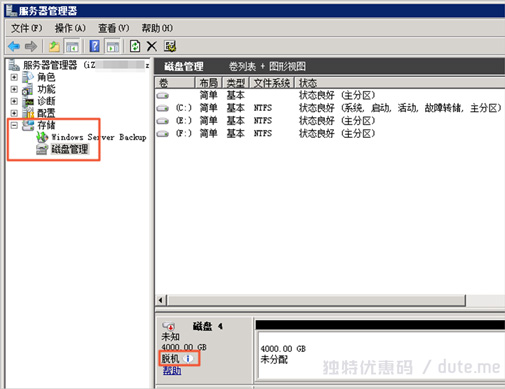Click the 诊断 diagnostics tree icon
Image resolution: width=505 pixels, height=389 pixels.
[x=28, y=101]
